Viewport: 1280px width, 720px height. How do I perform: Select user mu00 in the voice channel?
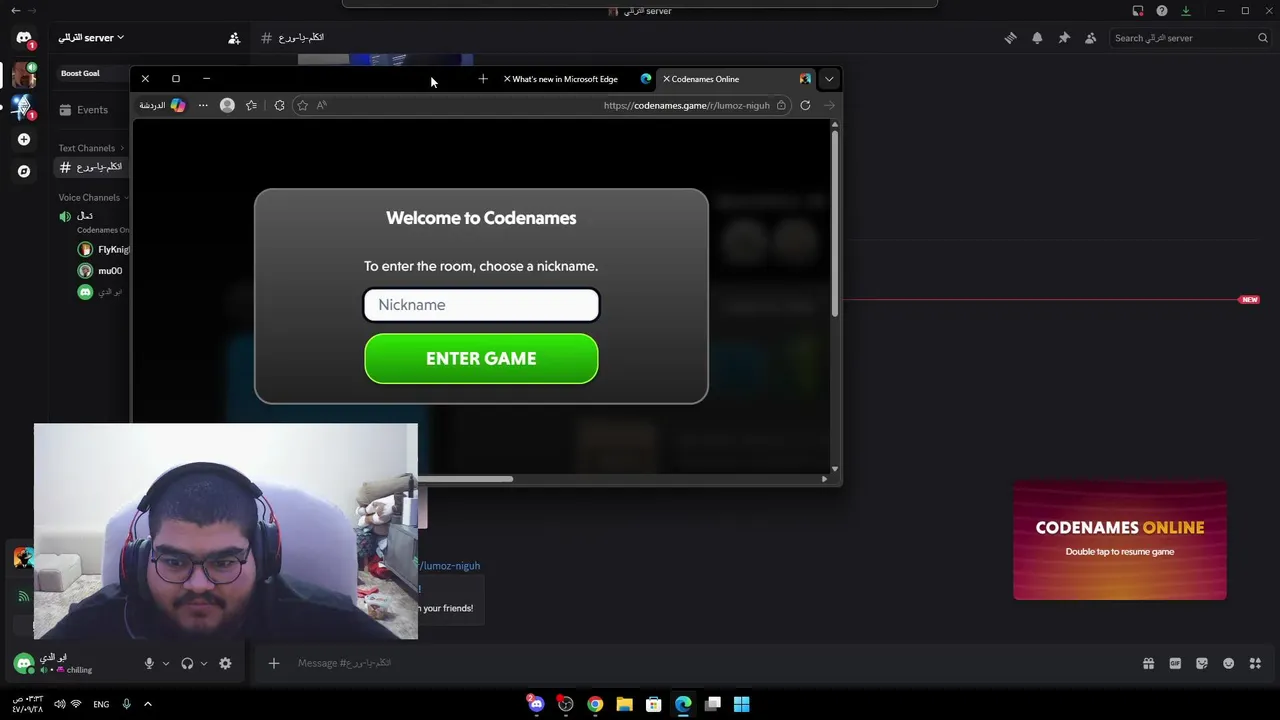pyautogui.click(x=100, y=271)
